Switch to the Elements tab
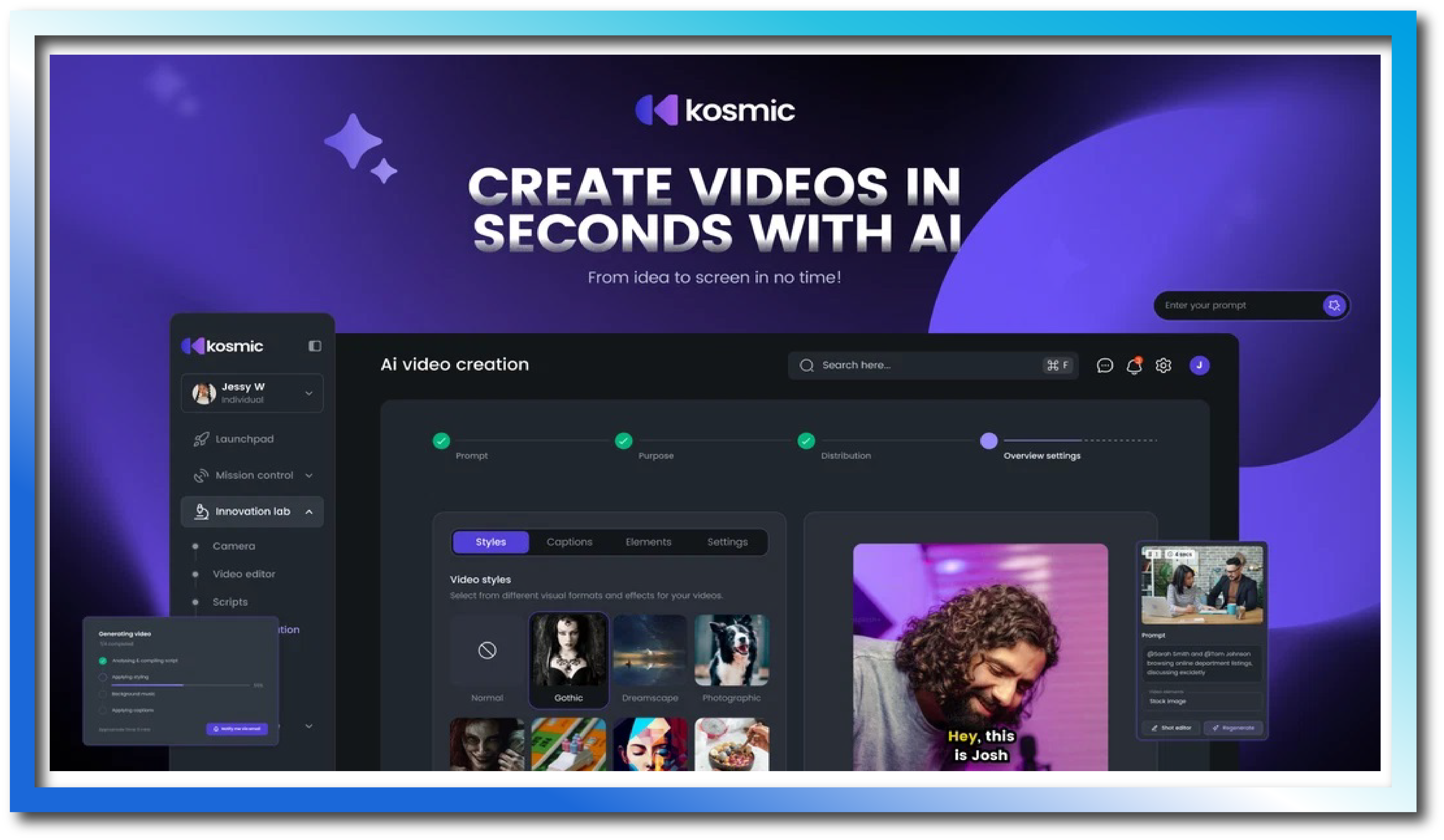The width and height of the screenshot is (1444, 840). click(648, 541)
